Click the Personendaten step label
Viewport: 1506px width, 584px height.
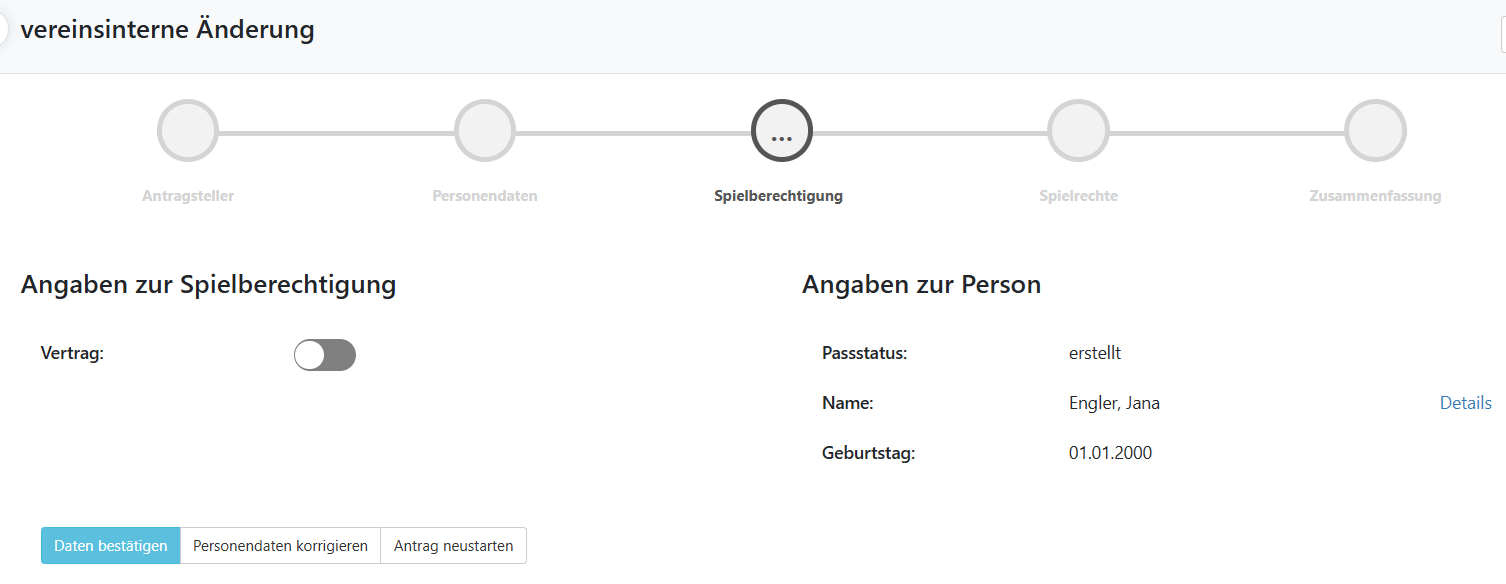[x=485, y=196]
